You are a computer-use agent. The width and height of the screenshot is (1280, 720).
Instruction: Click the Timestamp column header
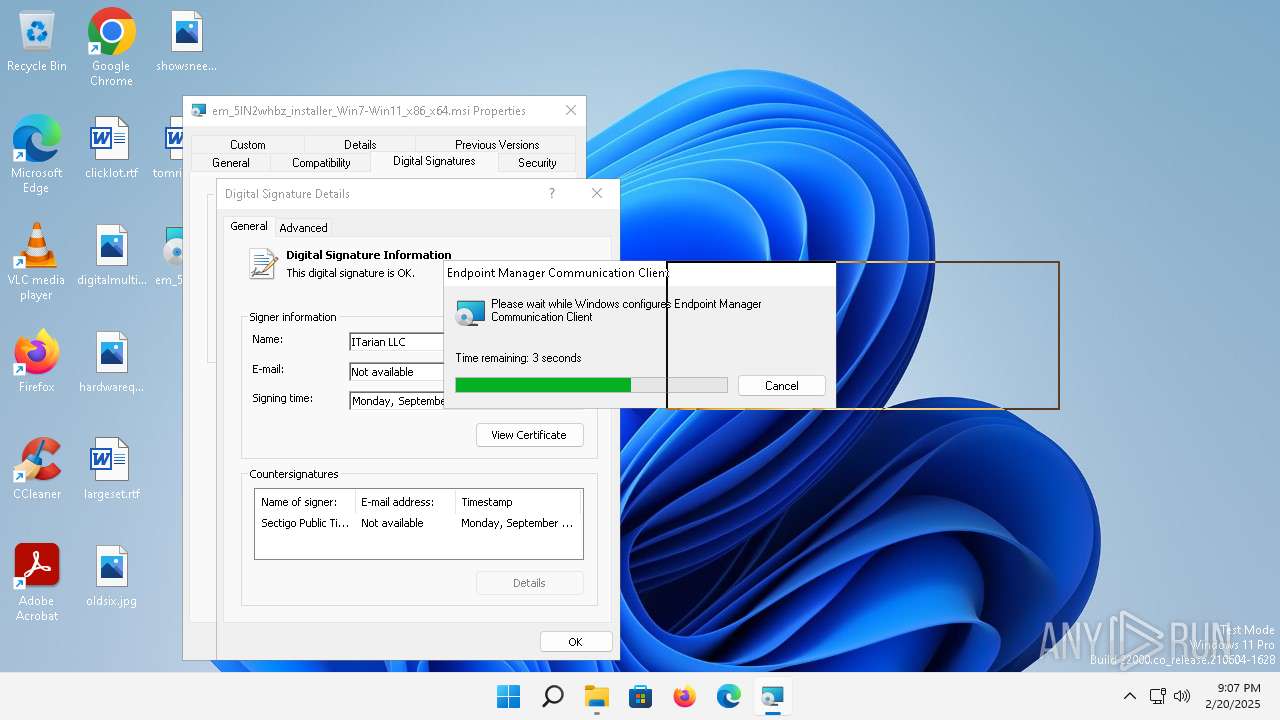(518, 502)
